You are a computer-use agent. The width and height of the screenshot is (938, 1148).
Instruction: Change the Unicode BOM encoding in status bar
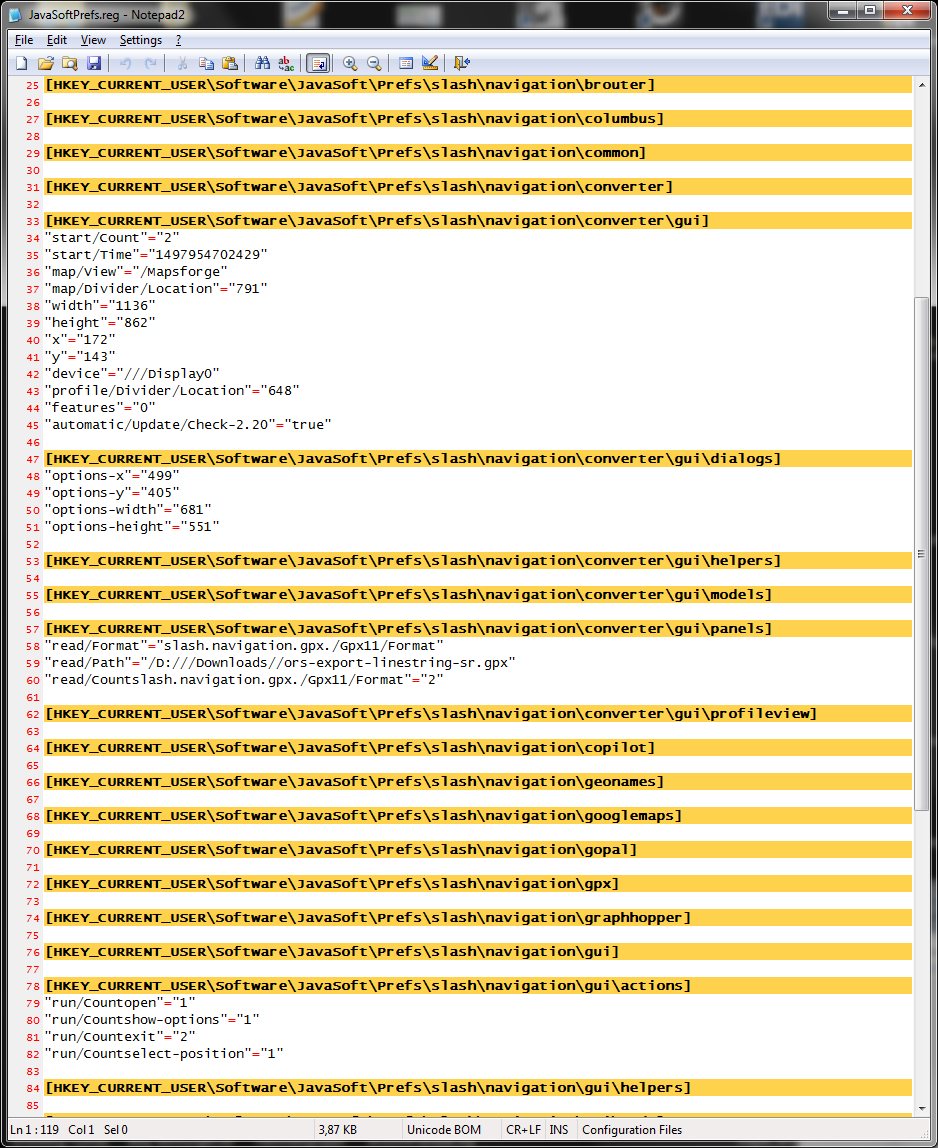(x=443, y=1130)
